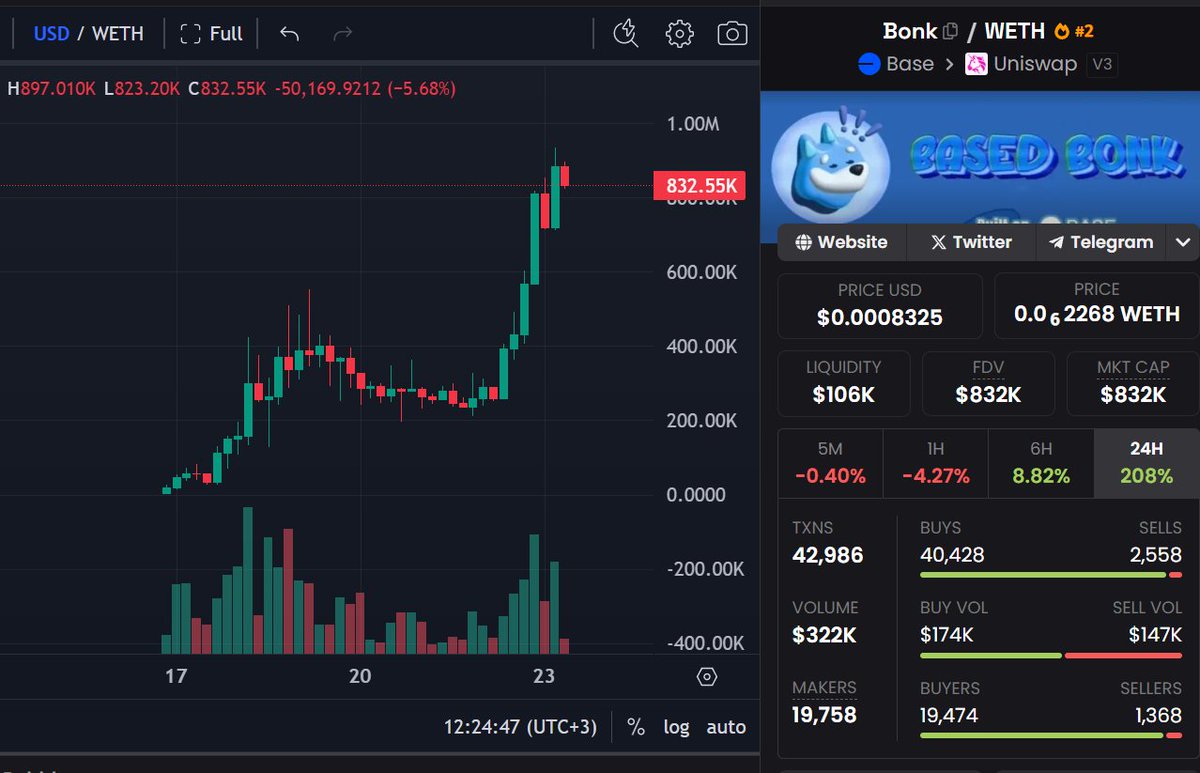Click the LIQUIDITY $106K box
Viewport: 1200px width, 773px height.
click(x=844, y=383)
